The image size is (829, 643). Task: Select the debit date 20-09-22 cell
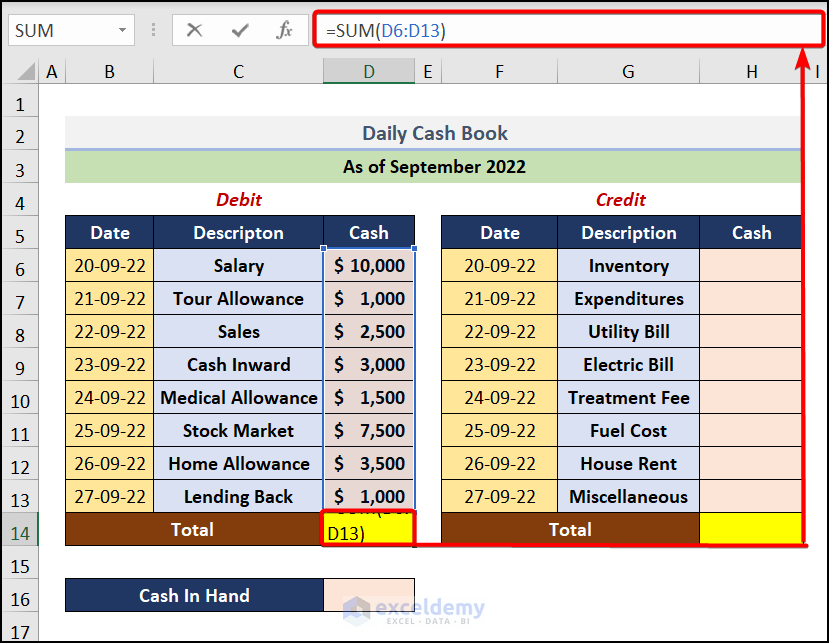tap(109, 265)
